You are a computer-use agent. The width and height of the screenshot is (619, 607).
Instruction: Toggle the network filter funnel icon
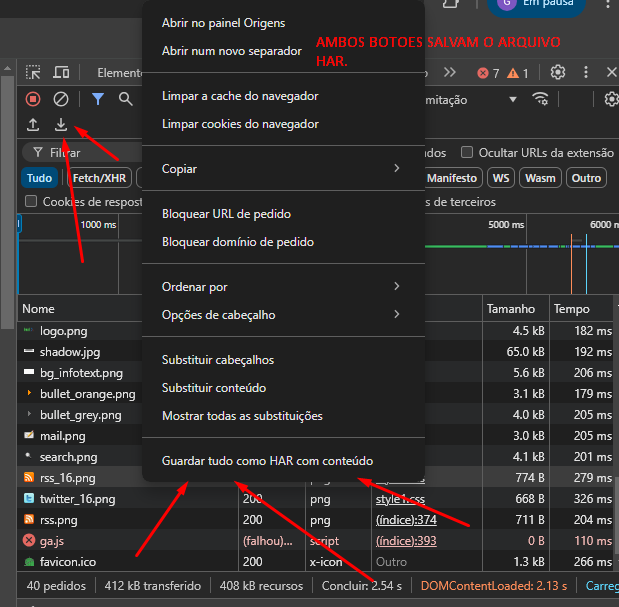click(x=98, y=99)
